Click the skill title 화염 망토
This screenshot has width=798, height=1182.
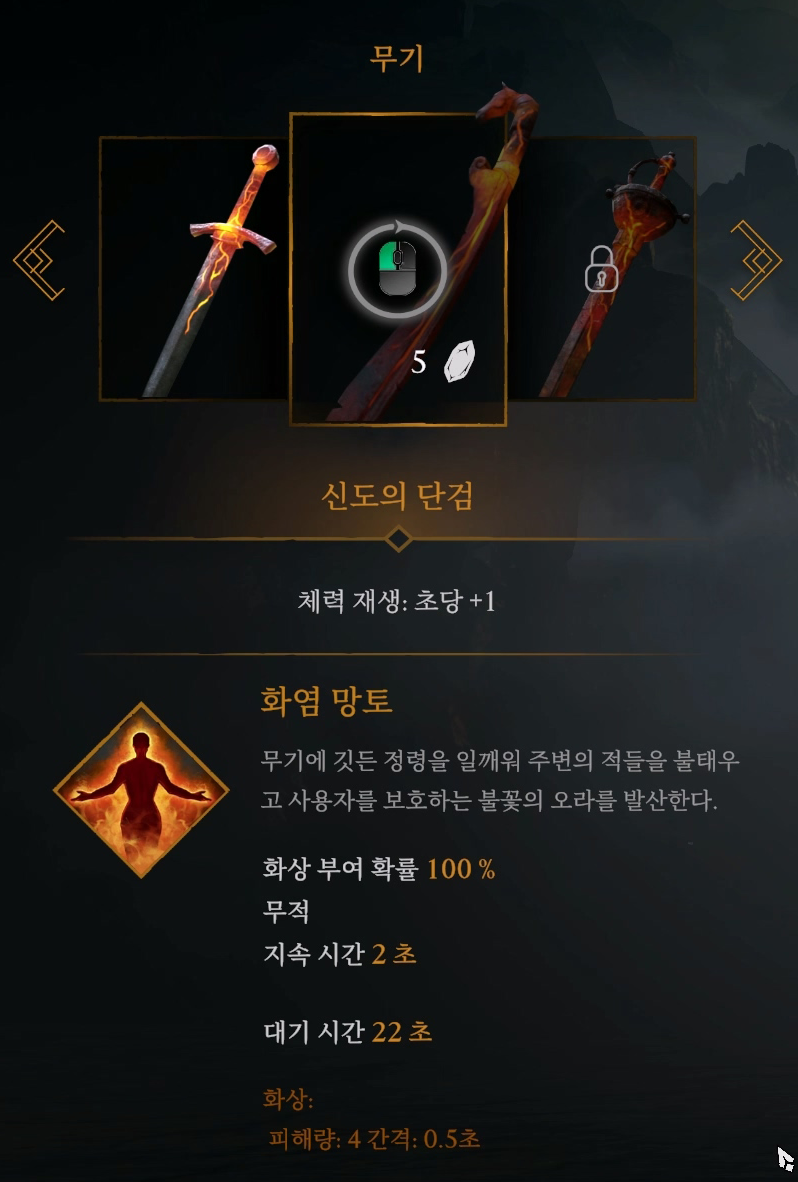pos(326,700)
